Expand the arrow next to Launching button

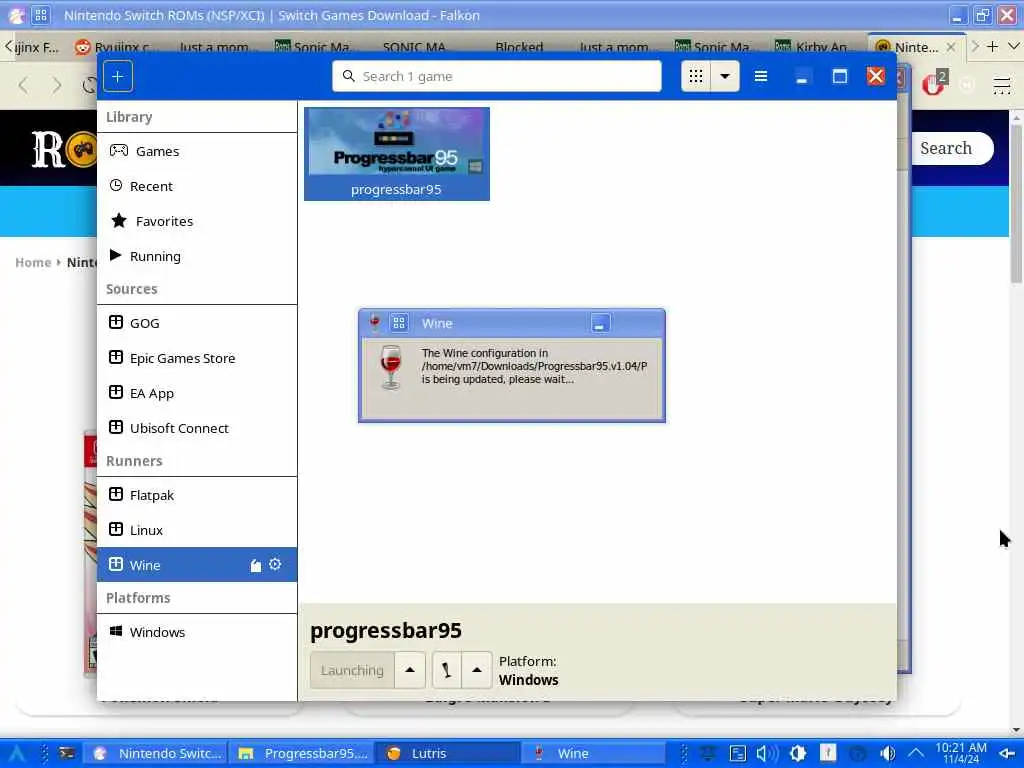[x=410, y=670]
